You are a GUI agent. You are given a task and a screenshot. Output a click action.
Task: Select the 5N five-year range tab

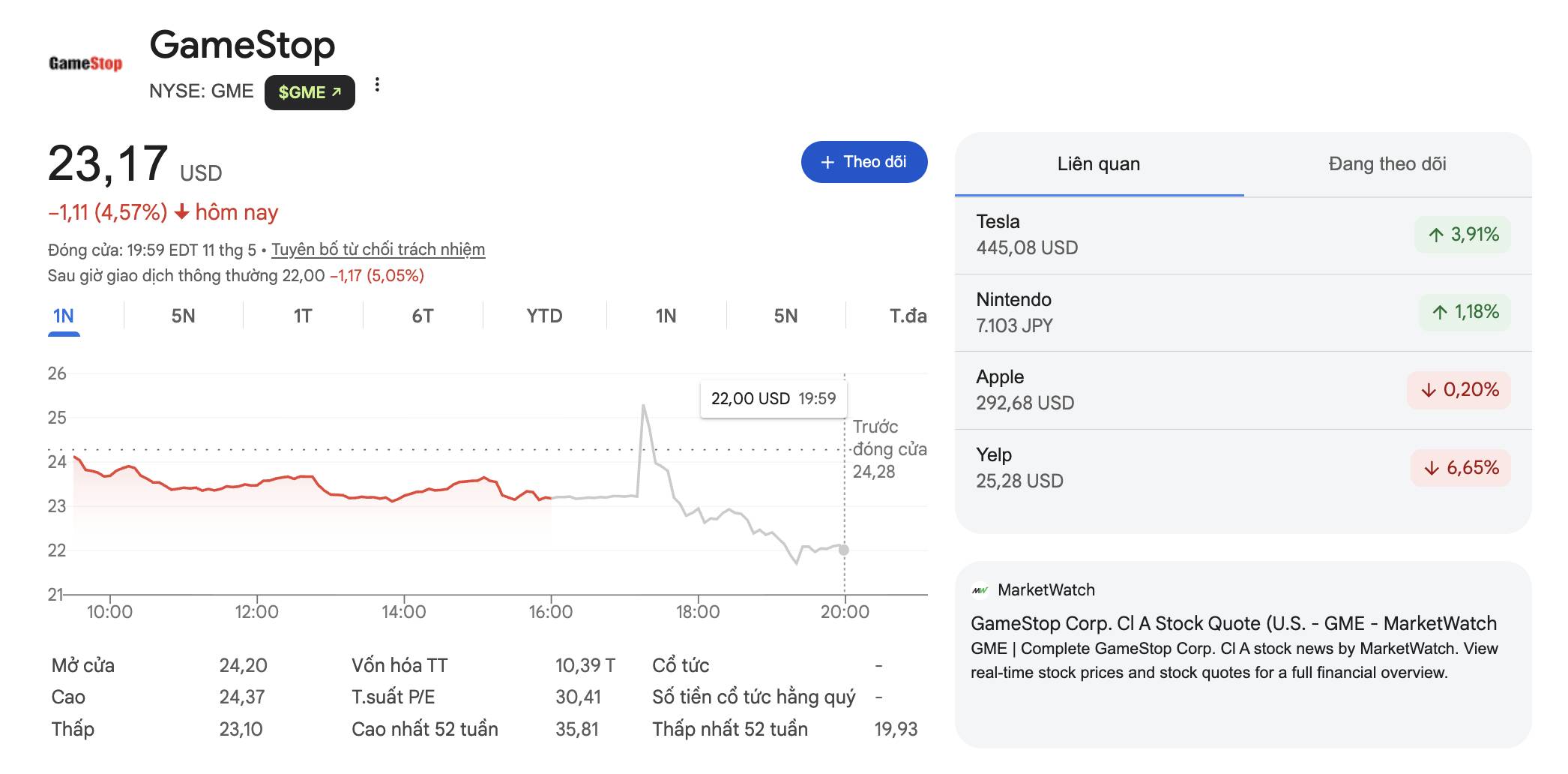pos(785,316)
